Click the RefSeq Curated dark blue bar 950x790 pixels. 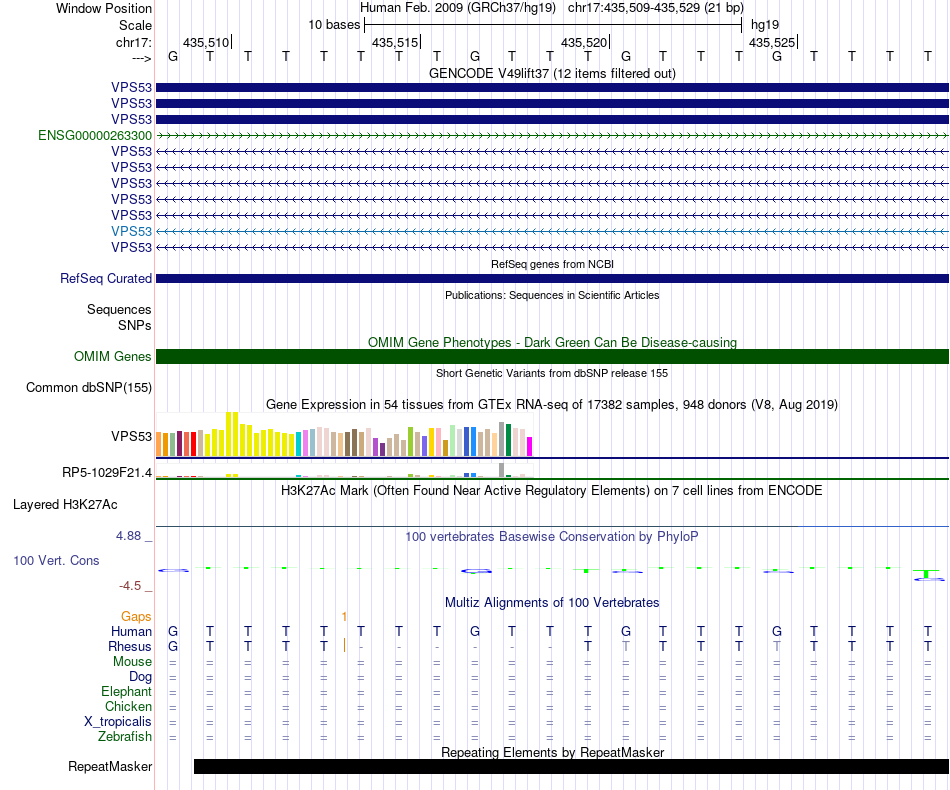(552, 279)
